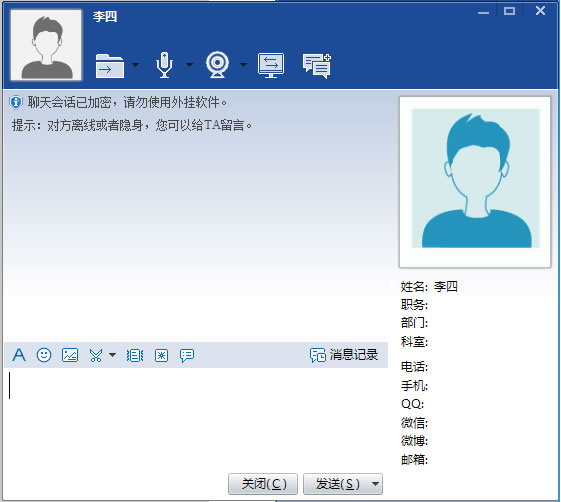The height and width of the screenshot is (502, 561).
Task: Minimize the chat window
Action: click(x=483, y=12)
